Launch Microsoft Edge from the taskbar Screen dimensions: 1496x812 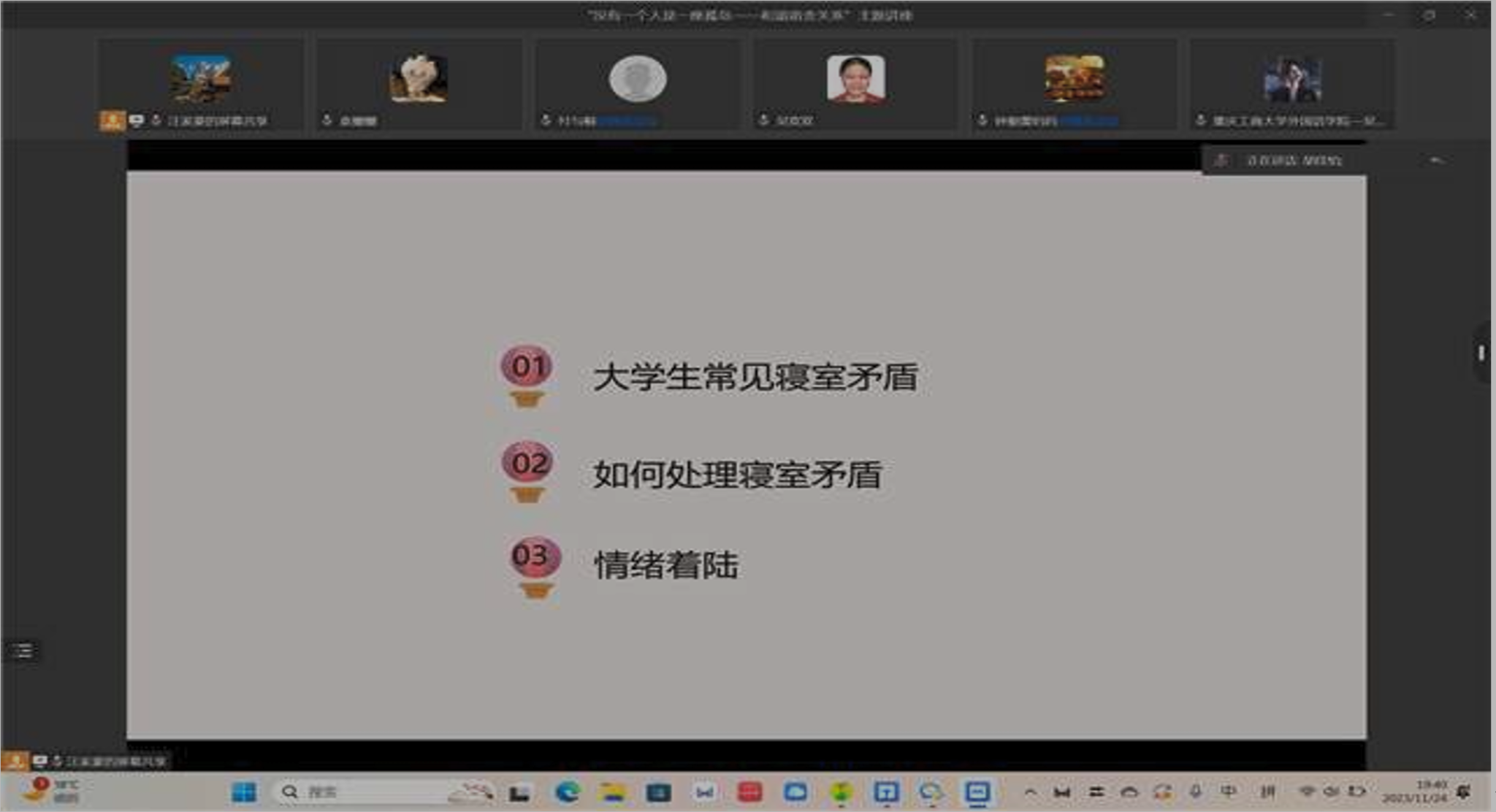[x=567, y=792]
